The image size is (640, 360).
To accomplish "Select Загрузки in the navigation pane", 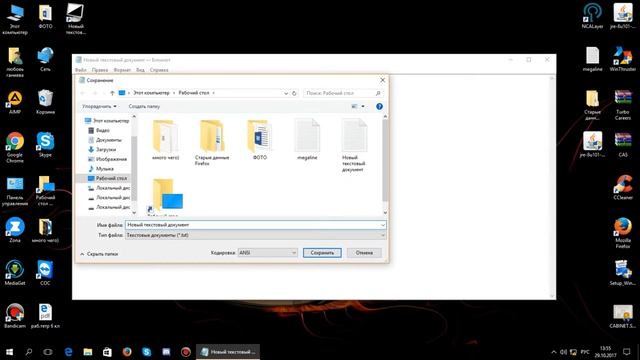I will pyautogui.click(x=102, y=149).
